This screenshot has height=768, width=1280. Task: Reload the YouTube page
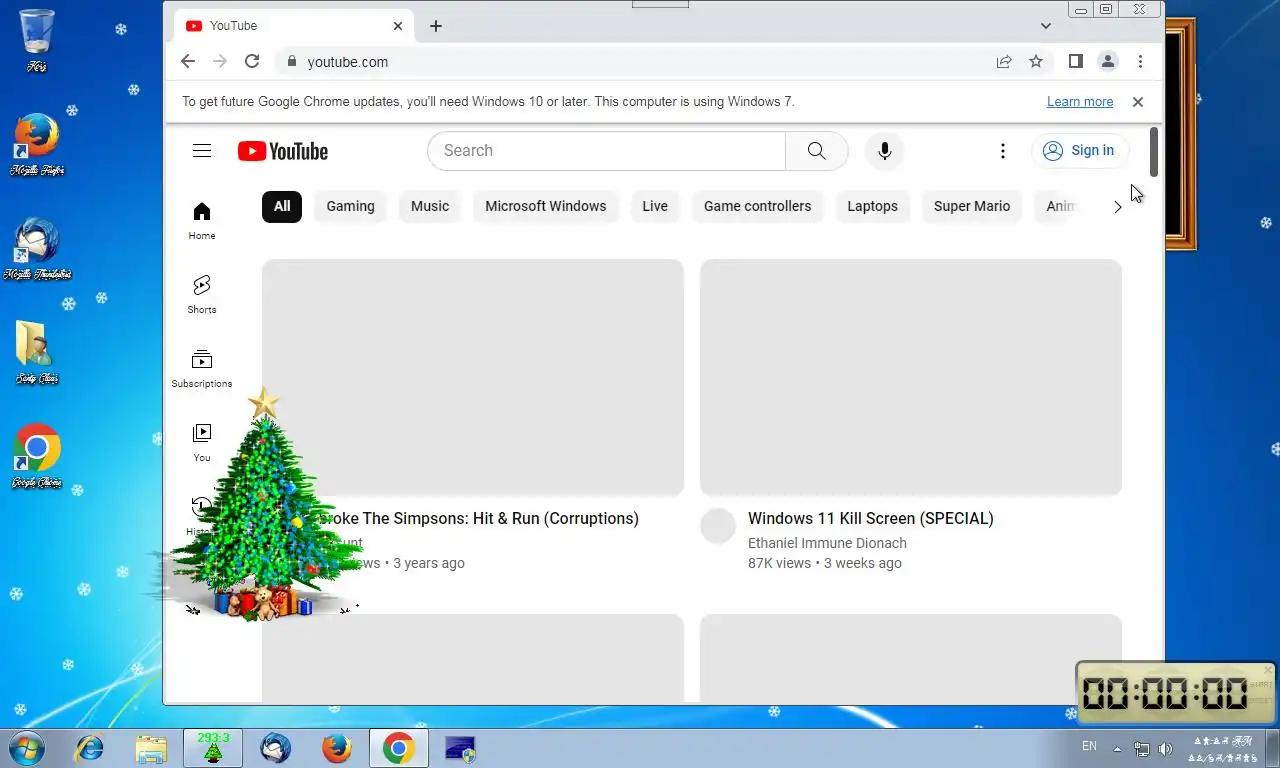252,61
